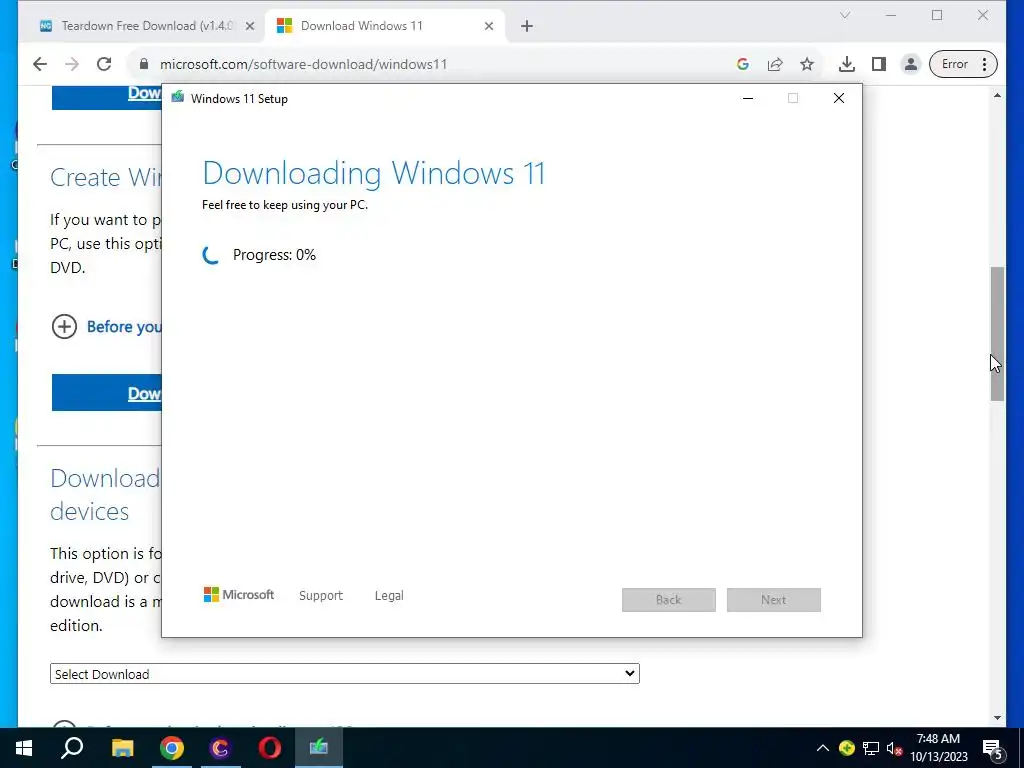Open Google icon in address bar
1024x768 pixels.
pyautogui.click(x=743, y=64)
